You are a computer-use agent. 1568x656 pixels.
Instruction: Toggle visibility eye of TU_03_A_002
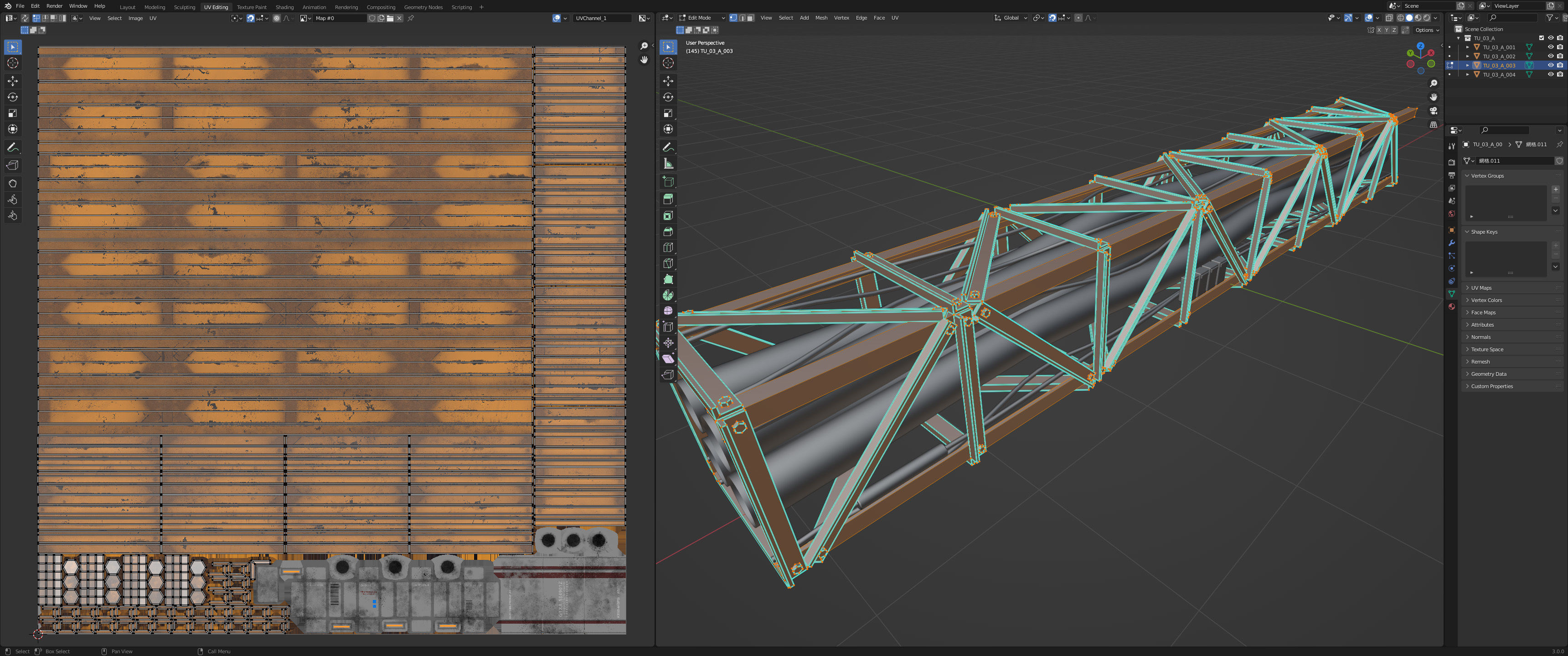click(1550, 56)
